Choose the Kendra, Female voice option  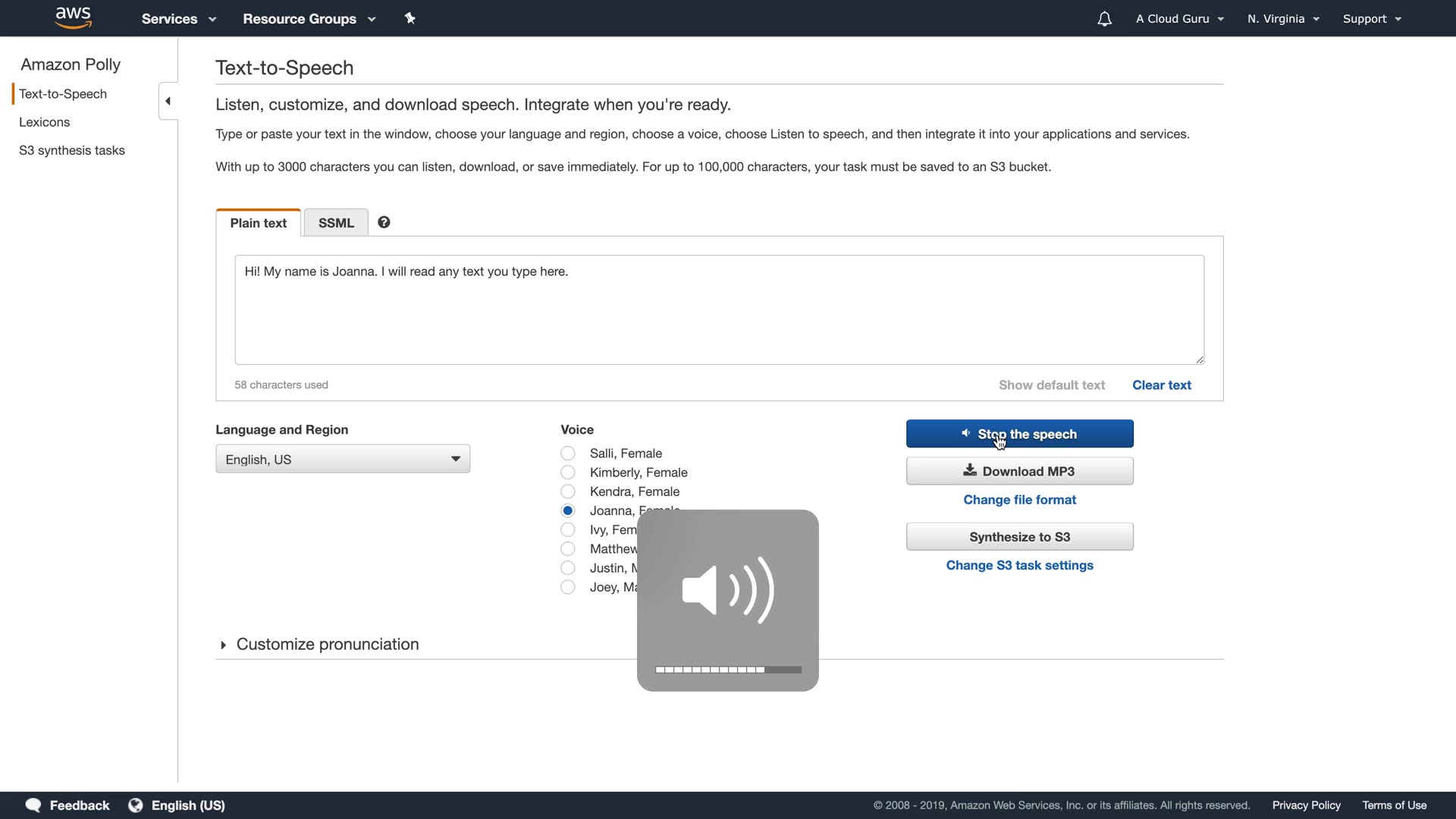coord(568,491)
